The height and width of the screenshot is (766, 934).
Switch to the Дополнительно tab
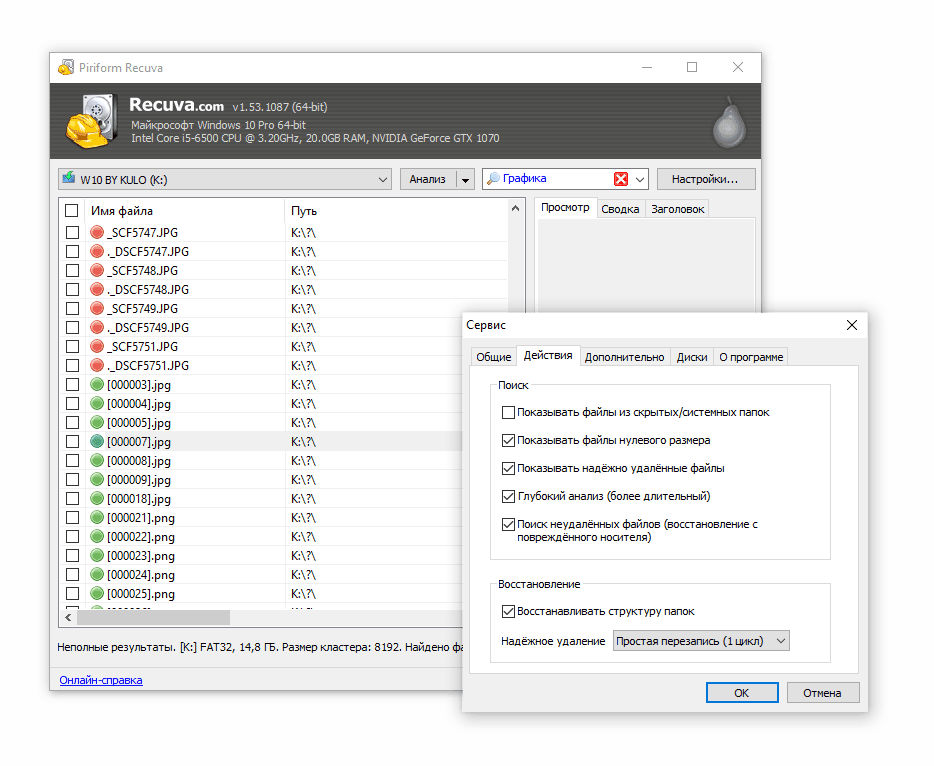624,357
